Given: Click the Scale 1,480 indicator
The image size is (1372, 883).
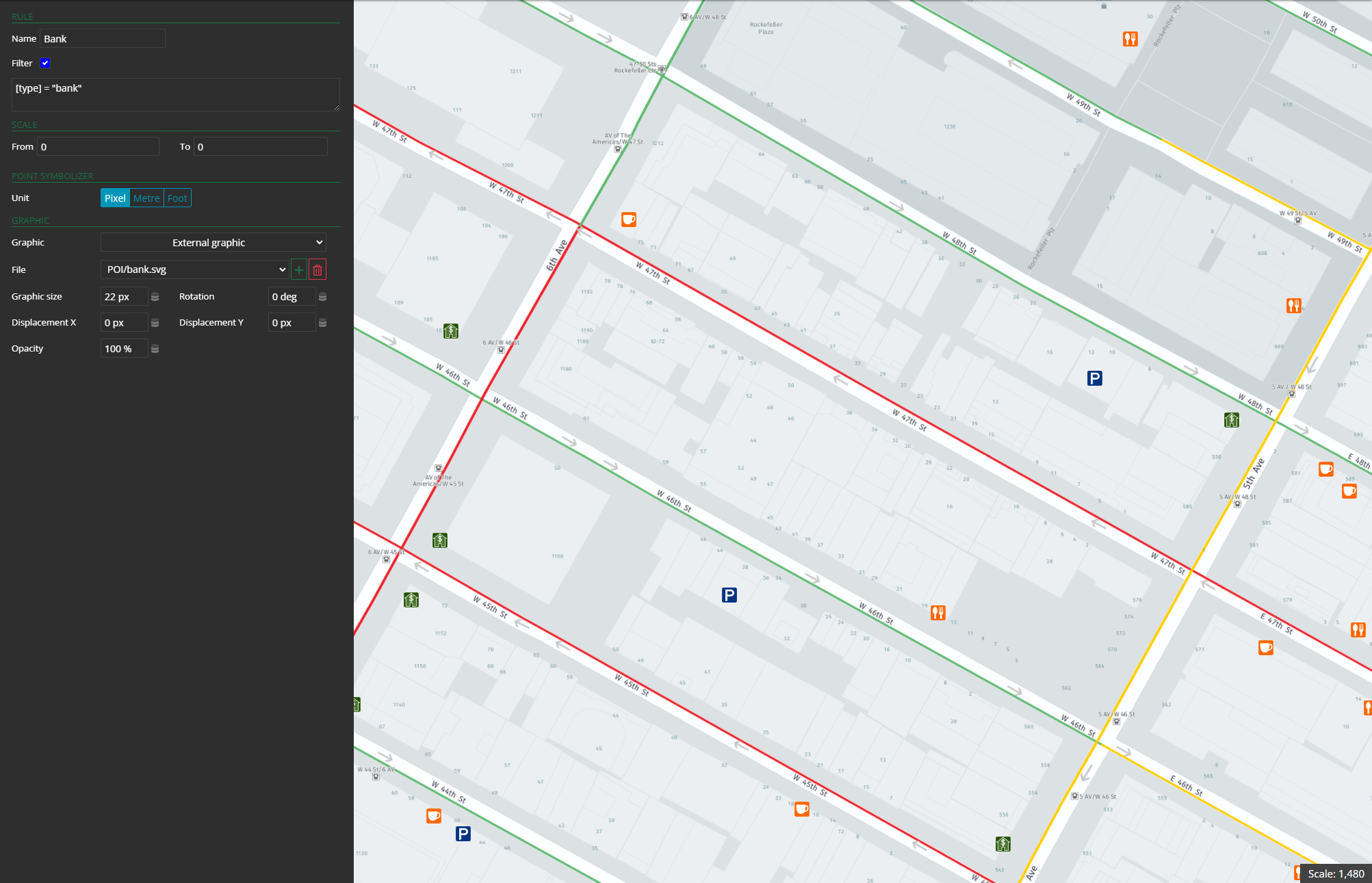Looking at the screenshot, I should pyautogui.click(x=1335, y=873).
